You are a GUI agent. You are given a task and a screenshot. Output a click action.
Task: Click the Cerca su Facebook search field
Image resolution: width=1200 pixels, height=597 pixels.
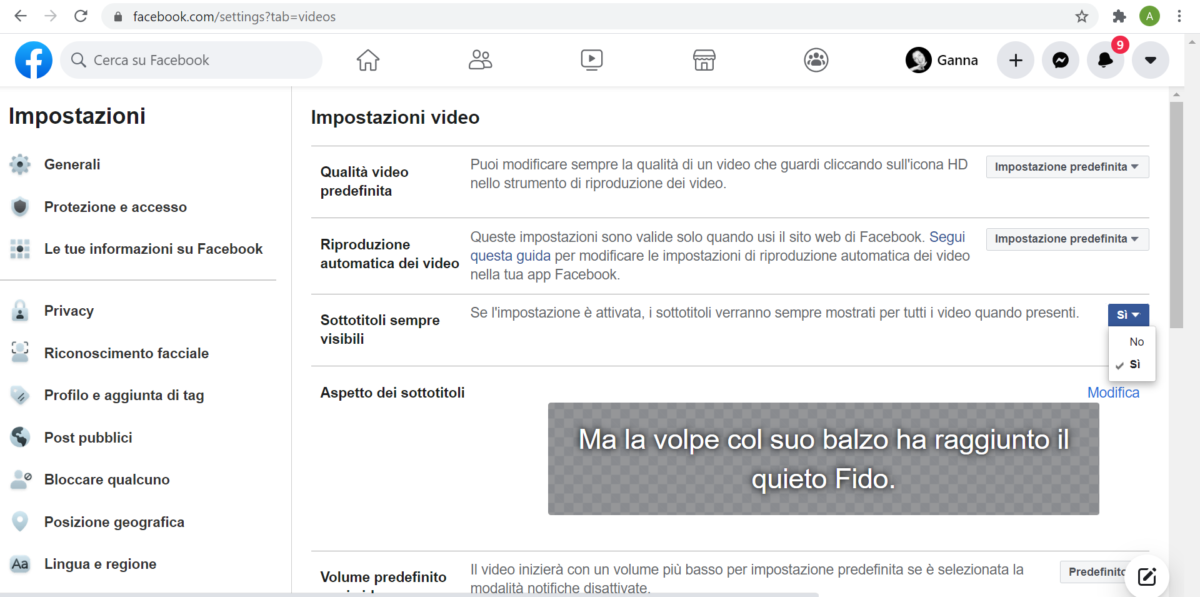(x=200, y=60)
